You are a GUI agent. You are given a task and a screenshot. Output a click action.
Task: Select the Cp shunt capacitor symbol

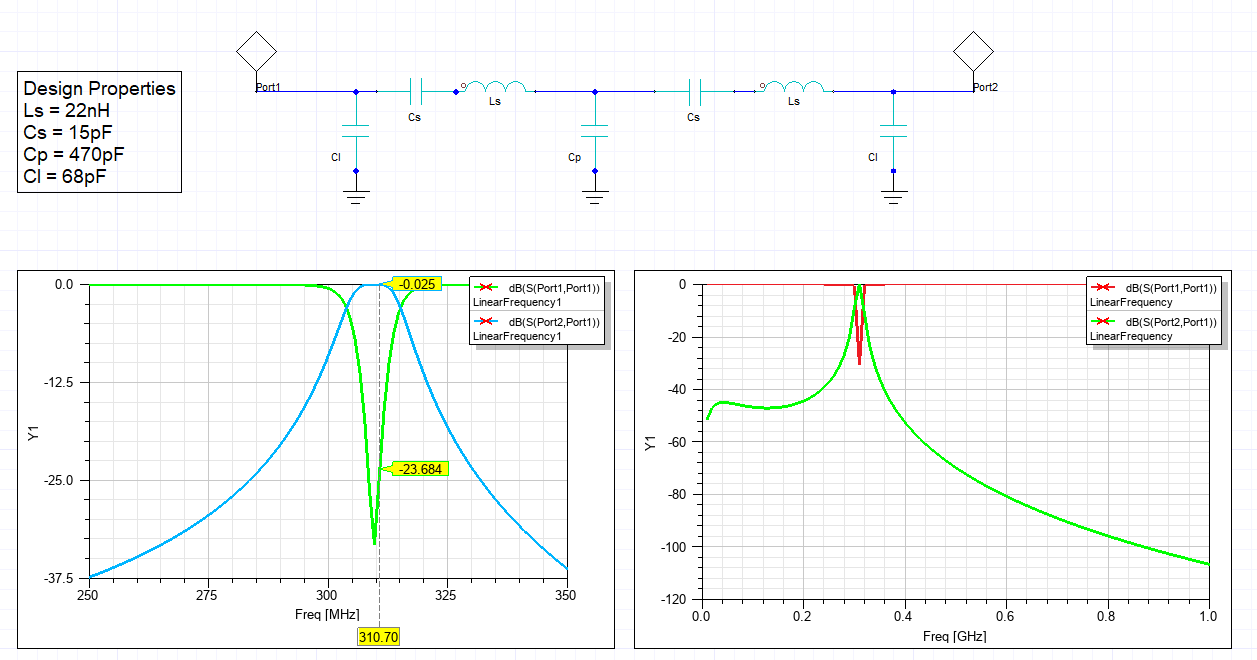point(595,131)
